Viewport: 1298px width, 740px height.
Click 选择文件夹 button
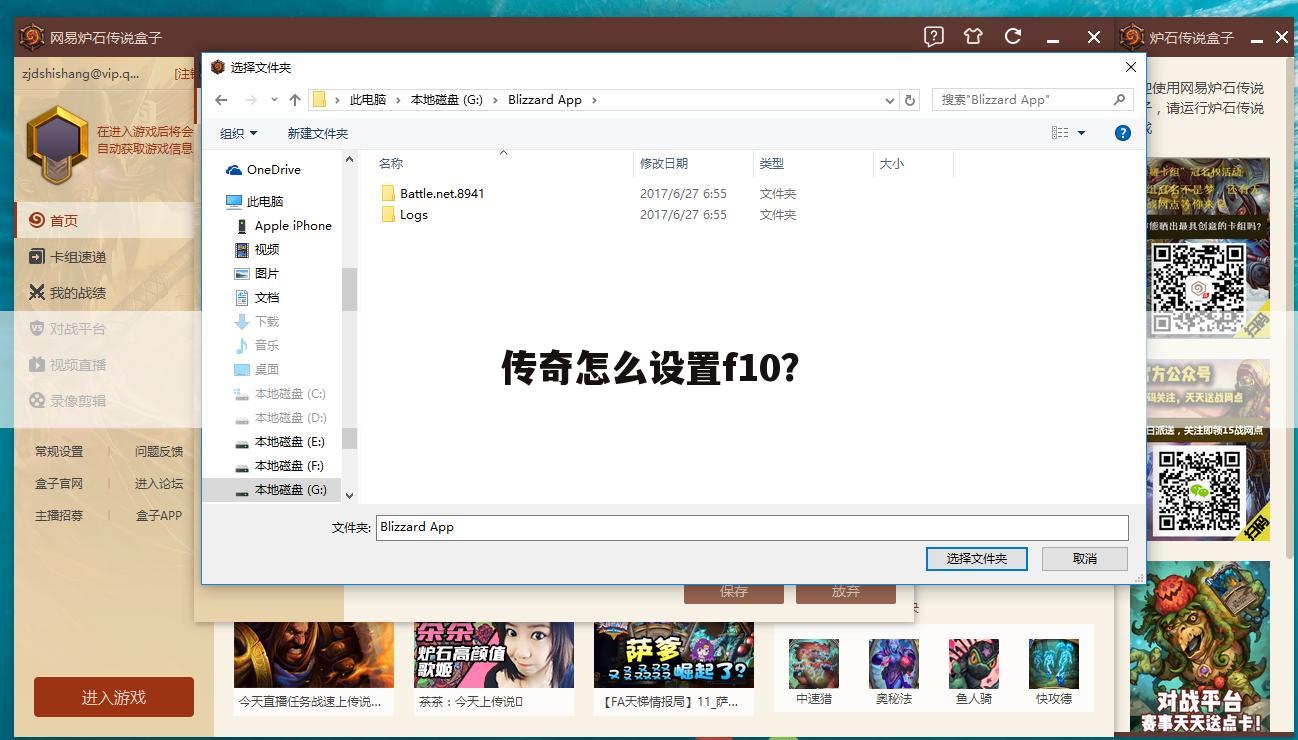click(977, 559)
